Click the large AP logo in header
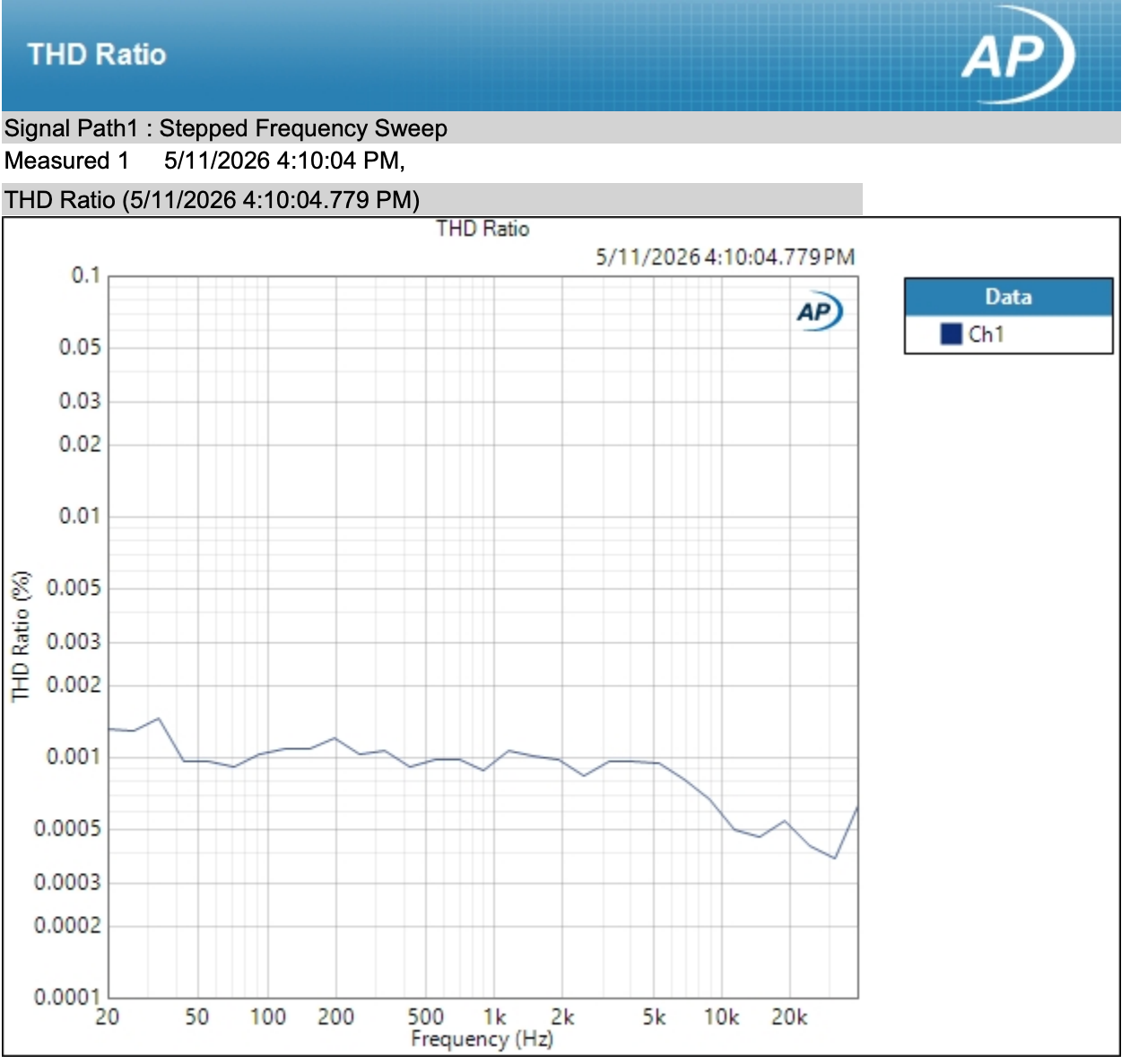This screenshot has width=1130, height=1064. [x=1018, y=54]
